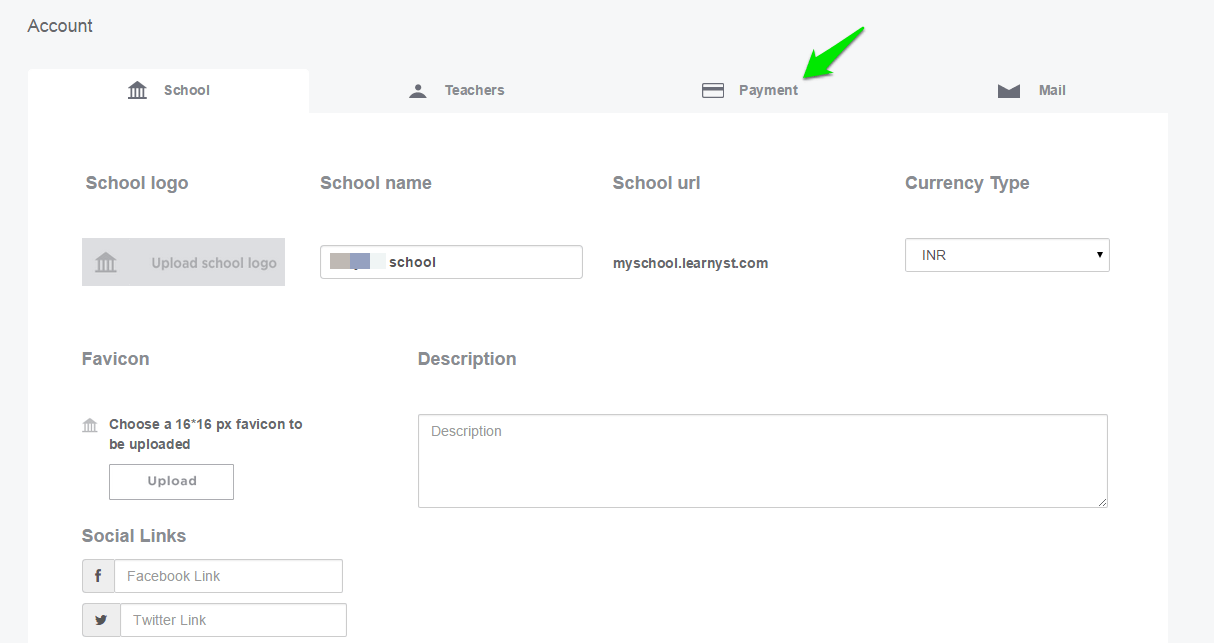Viewport: 1214px width, 643px height.
Task: Click the favicon Upload button
Action: coord(171,481)
